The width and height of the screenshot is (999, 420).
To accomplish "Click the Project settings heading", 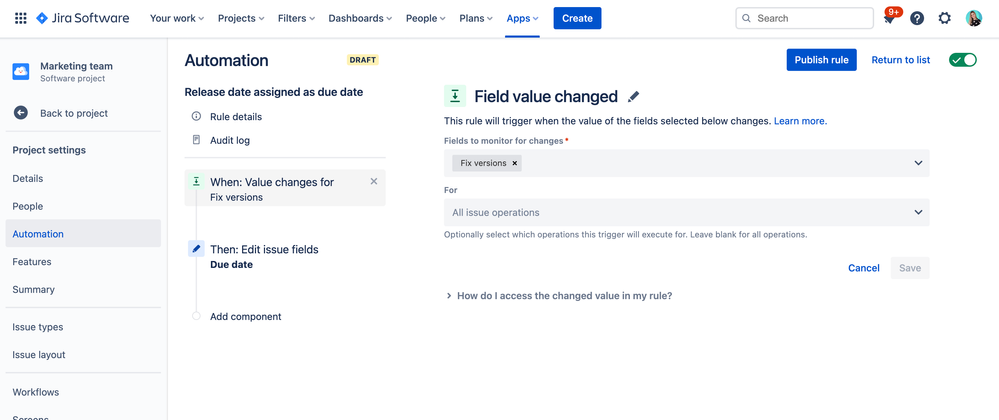I will pyautogui.click(x=49, y=150).
